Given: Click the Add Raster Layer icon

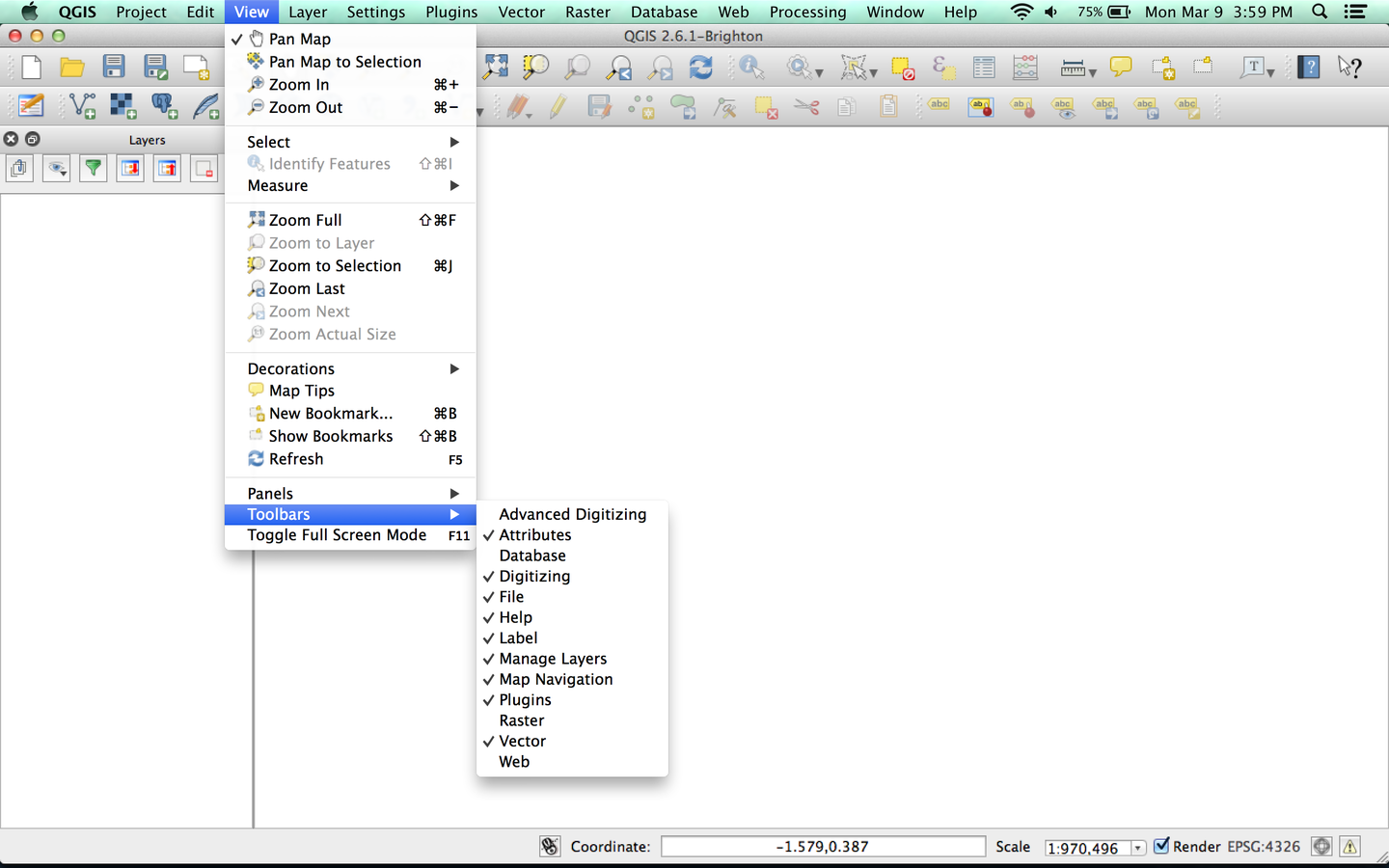Looking at the screenshot, I should coord(123,106).
